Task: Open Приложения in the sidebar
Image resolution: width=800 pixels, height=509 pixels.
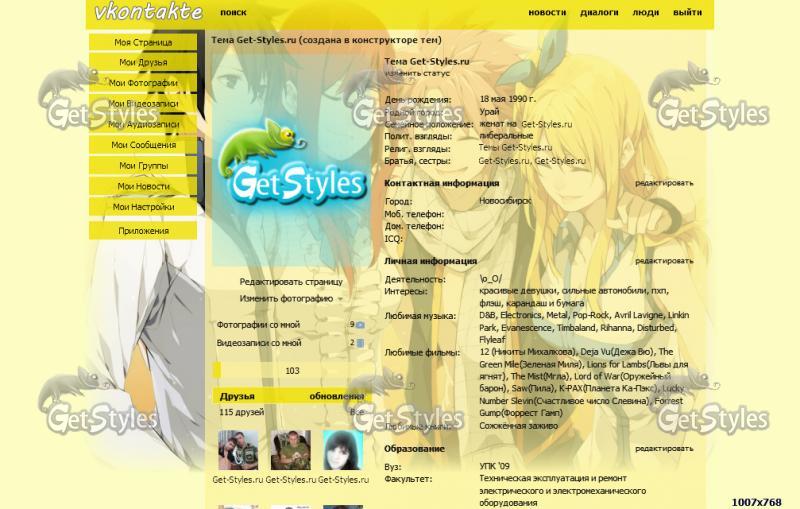Action: [143, 231]
